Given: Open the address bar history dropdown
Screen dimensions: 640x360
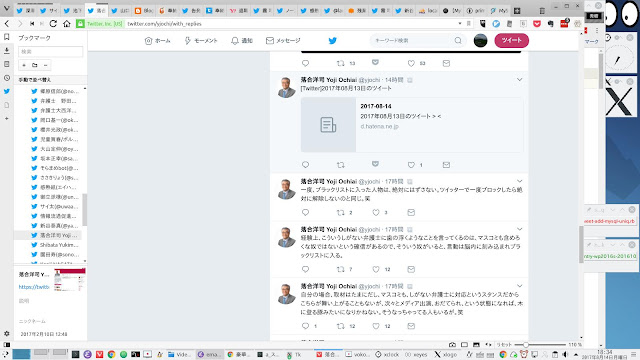Looking at the screenshot, I should [x=460, y=24].
